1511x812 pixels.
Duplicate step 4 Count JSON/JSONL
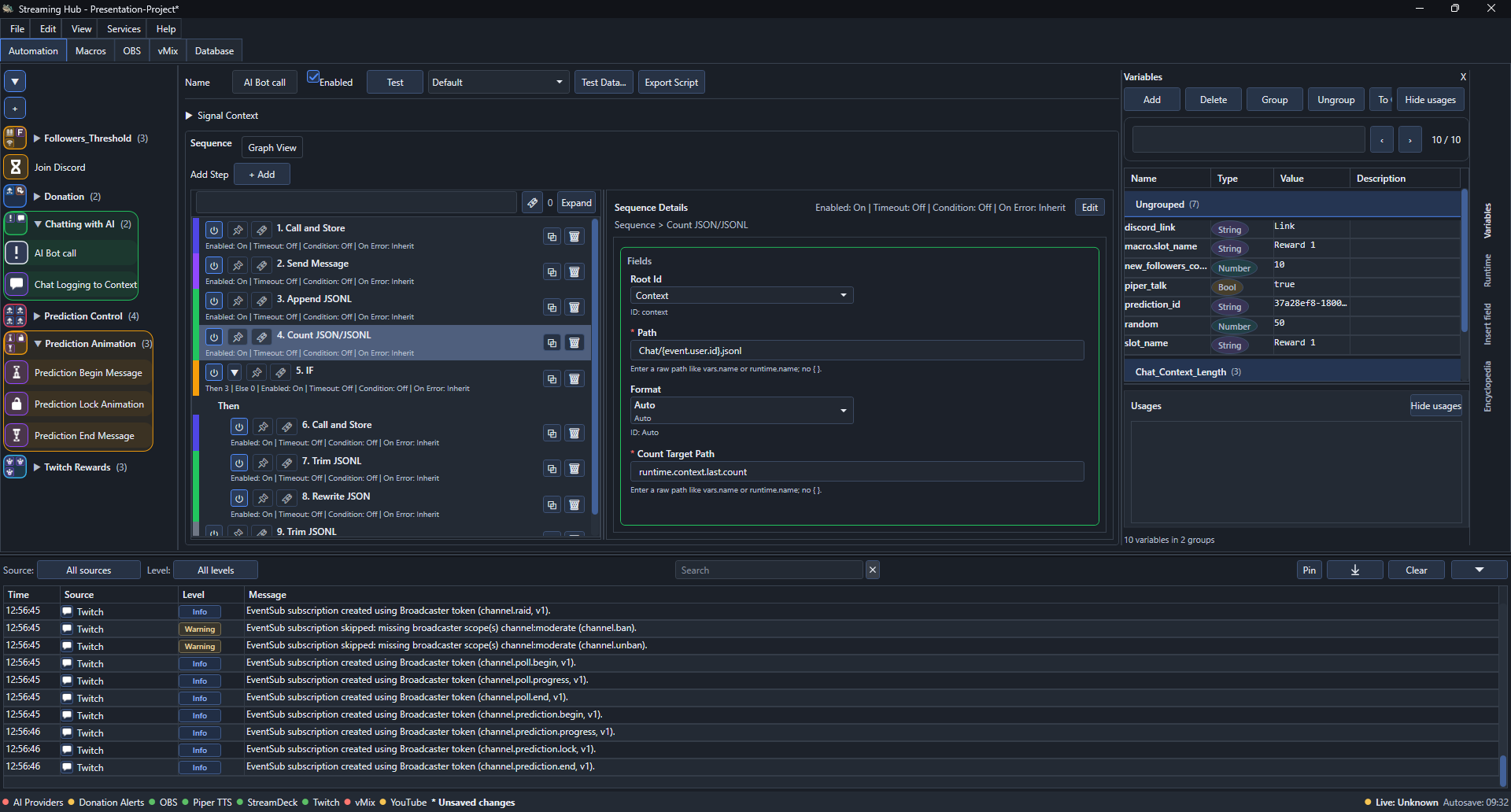tap(552, 343)
